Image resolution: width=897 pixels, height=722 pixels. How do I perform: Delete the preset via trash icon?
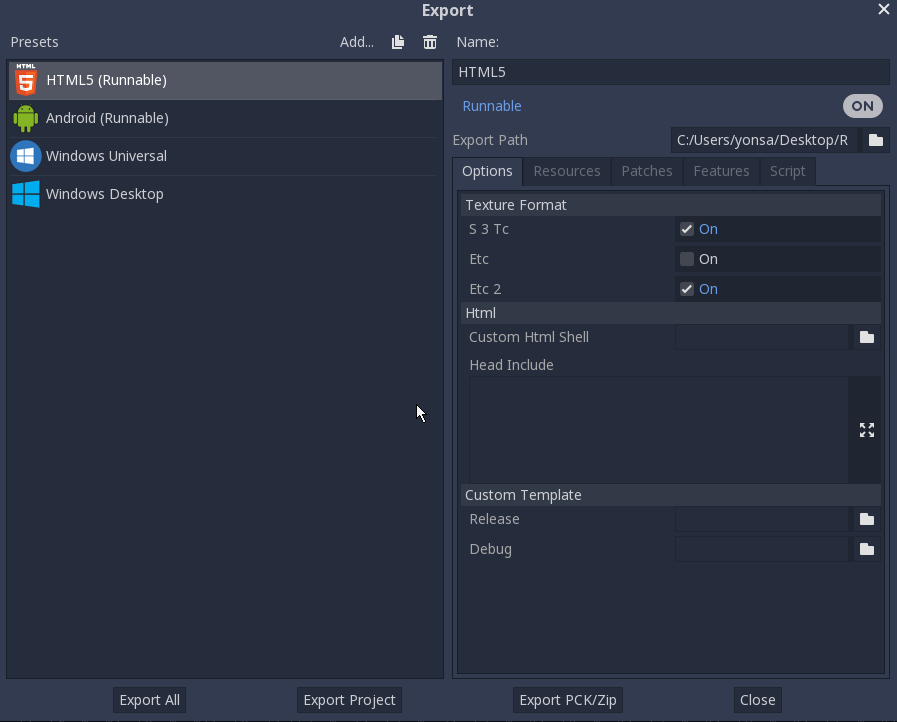[430, 42]
